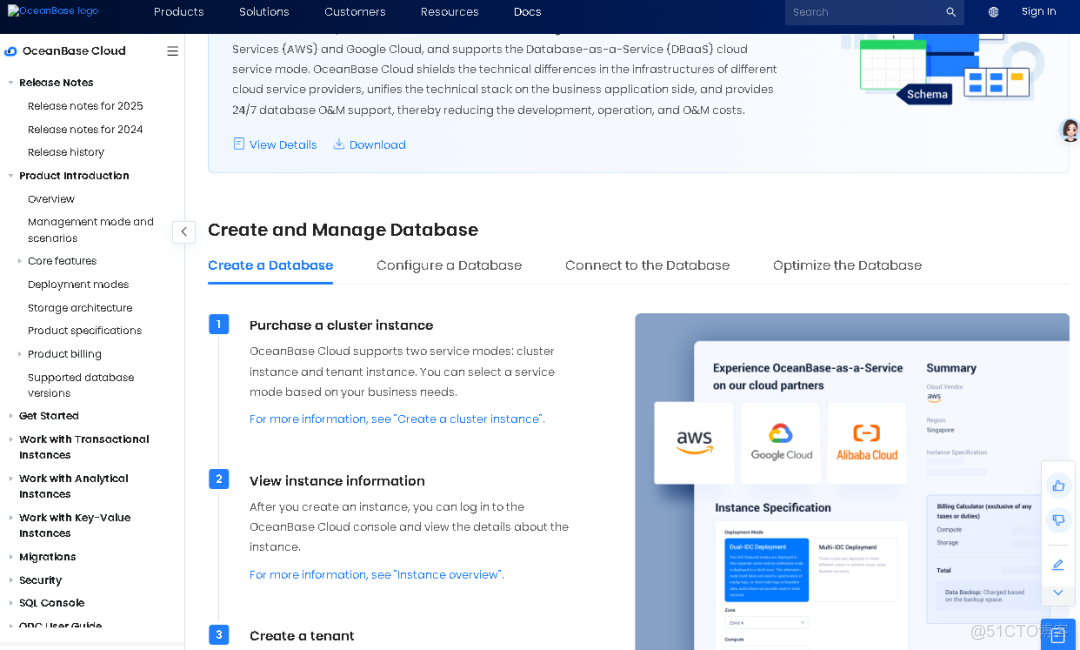The width and height of the screenshot is (1080, 650).
Task: Click the blue clipboard icon at bottom right
Action: tap(1057, 634)
